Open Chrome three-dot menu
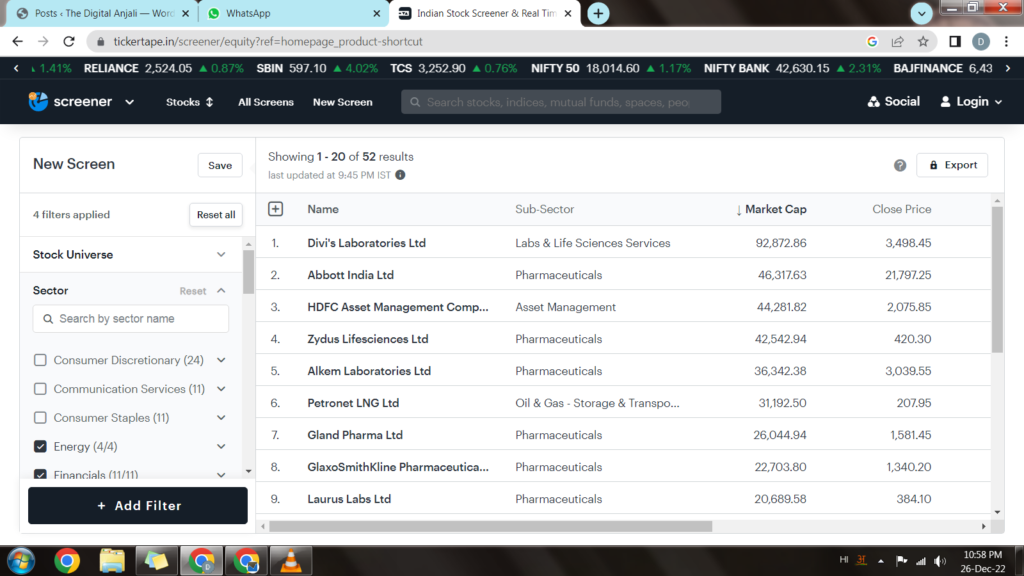The image size is (1024, 576). tap(1006, 41)
